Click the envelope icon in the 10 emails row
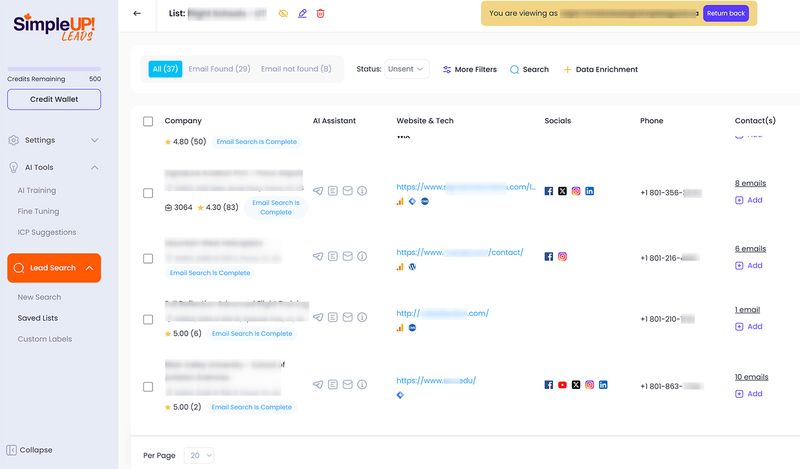Viewport: 800px width, 469px height. [347, 385]
